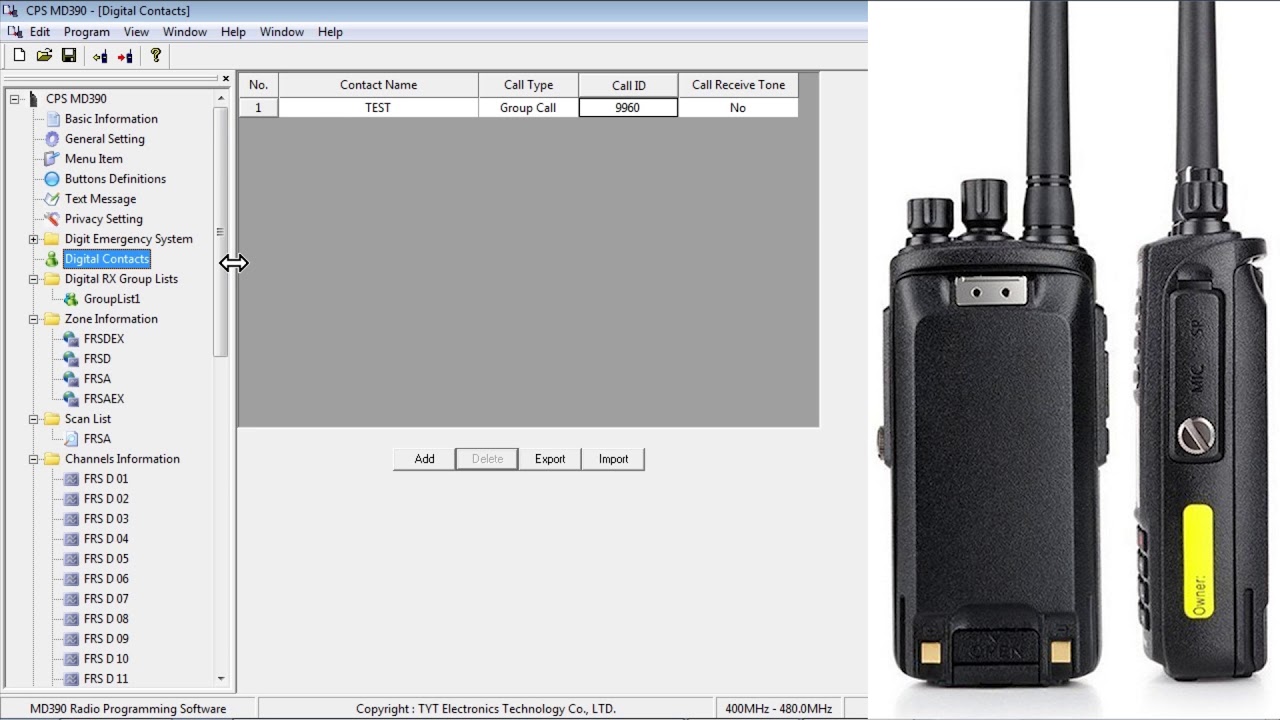Click the 400MHz - 480.0MHz status bar text
This screenshot has height=720, width=1280.
point(778,709)
